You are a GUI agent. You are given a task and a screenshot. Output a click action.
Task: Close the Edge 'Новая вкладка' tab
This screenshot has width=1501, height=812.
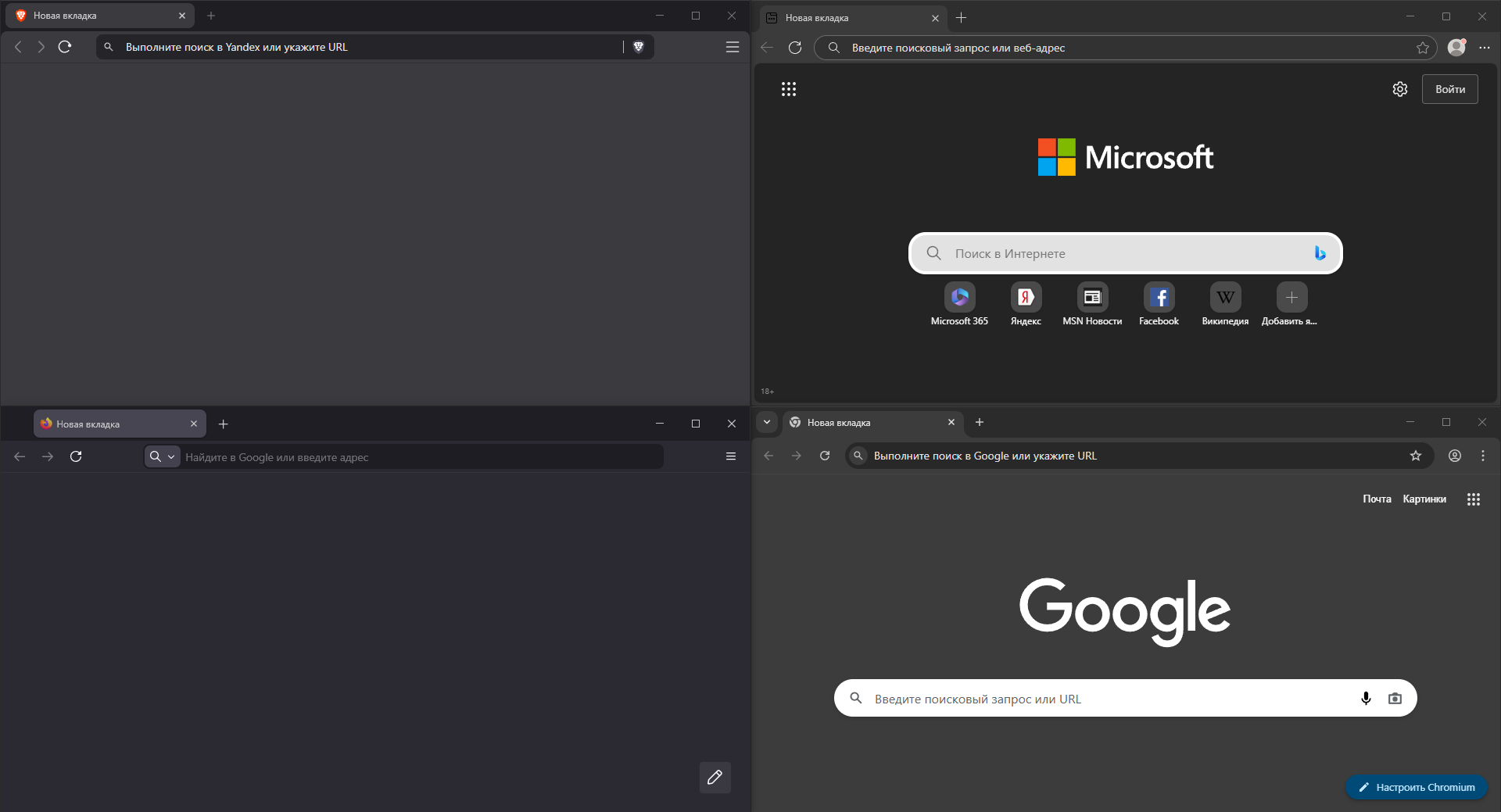coord(935,18)
